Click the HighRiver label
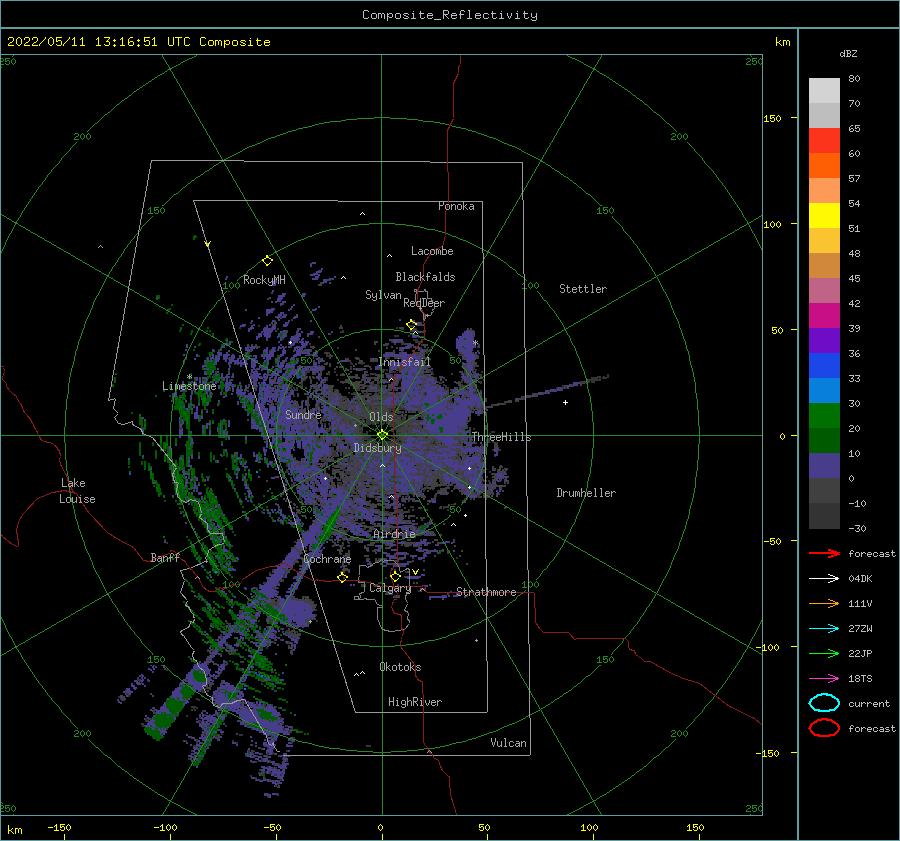The width and height of the screenshot is (900, 841). (415, 702)
